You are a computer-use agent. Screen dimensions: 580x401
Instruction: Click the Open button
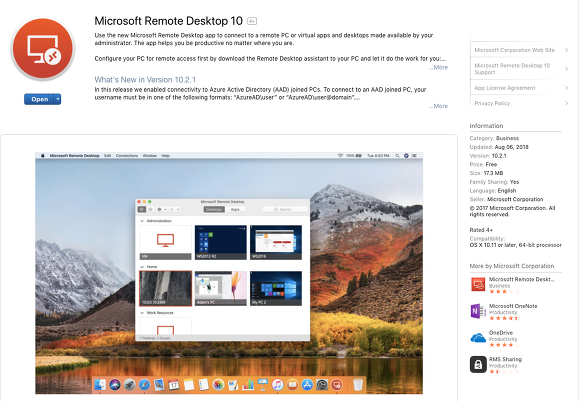pos(39,99)
